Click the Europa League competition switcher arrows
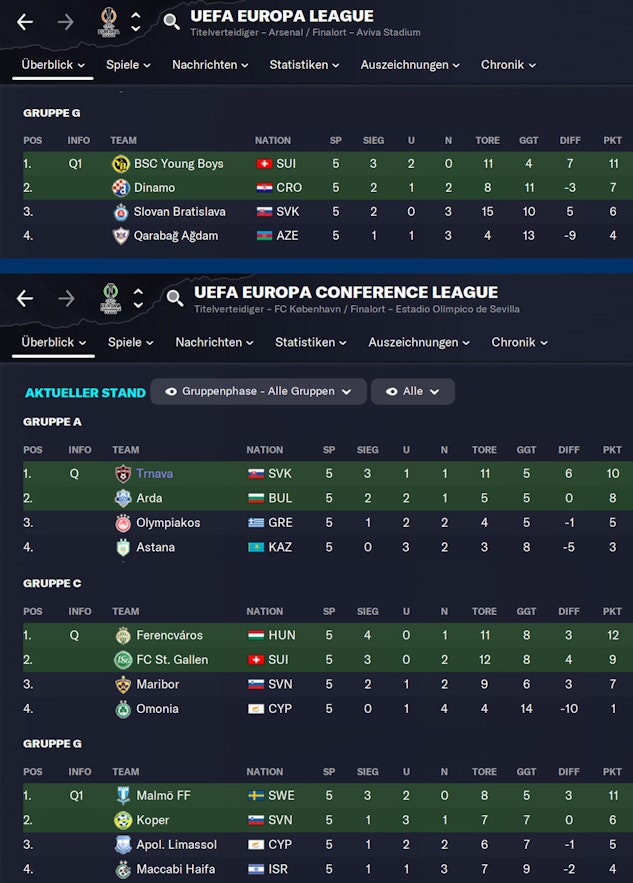The width and height of the screenshot is (633, 883). click(136, 22)
